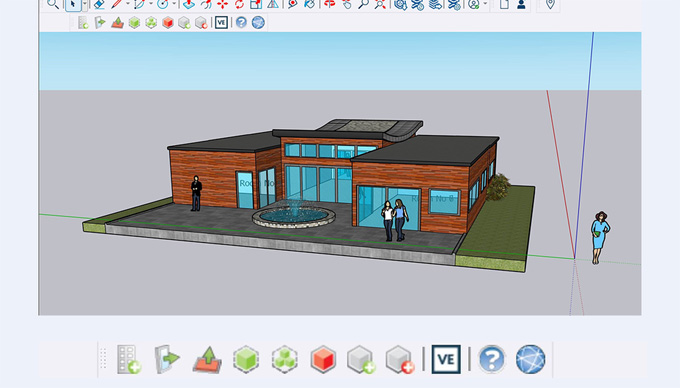Click the account icon with green check

click(474, 4)
